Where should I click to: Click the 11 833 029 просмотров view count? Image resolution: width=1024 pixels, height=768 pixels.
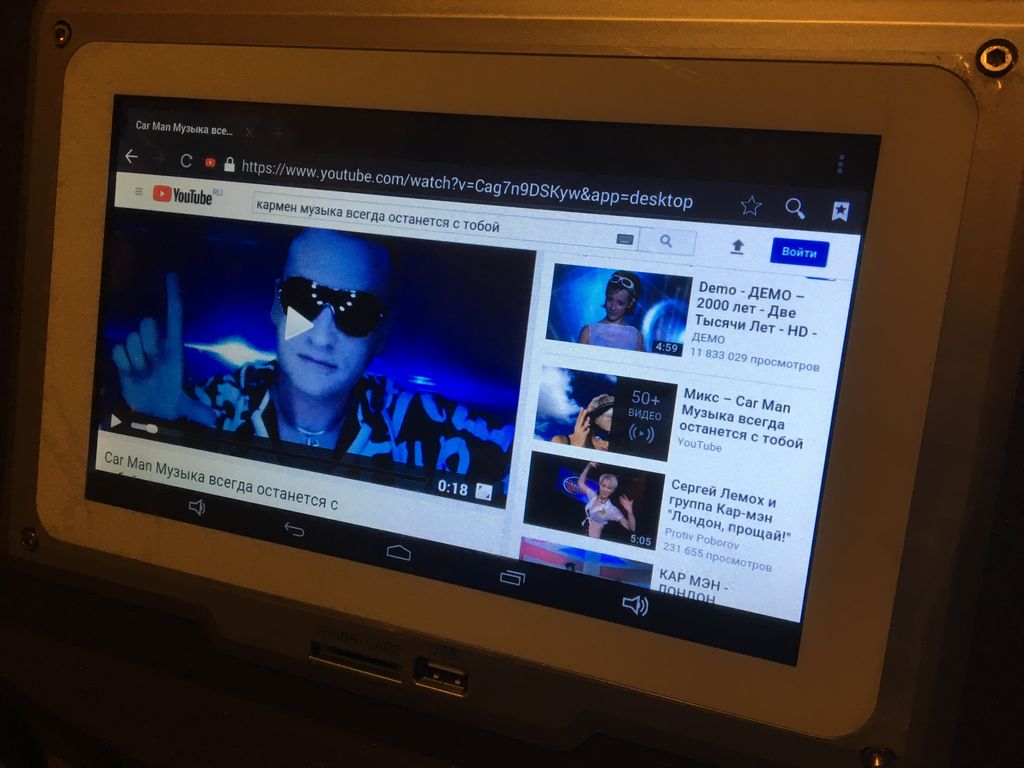[754, 359]
